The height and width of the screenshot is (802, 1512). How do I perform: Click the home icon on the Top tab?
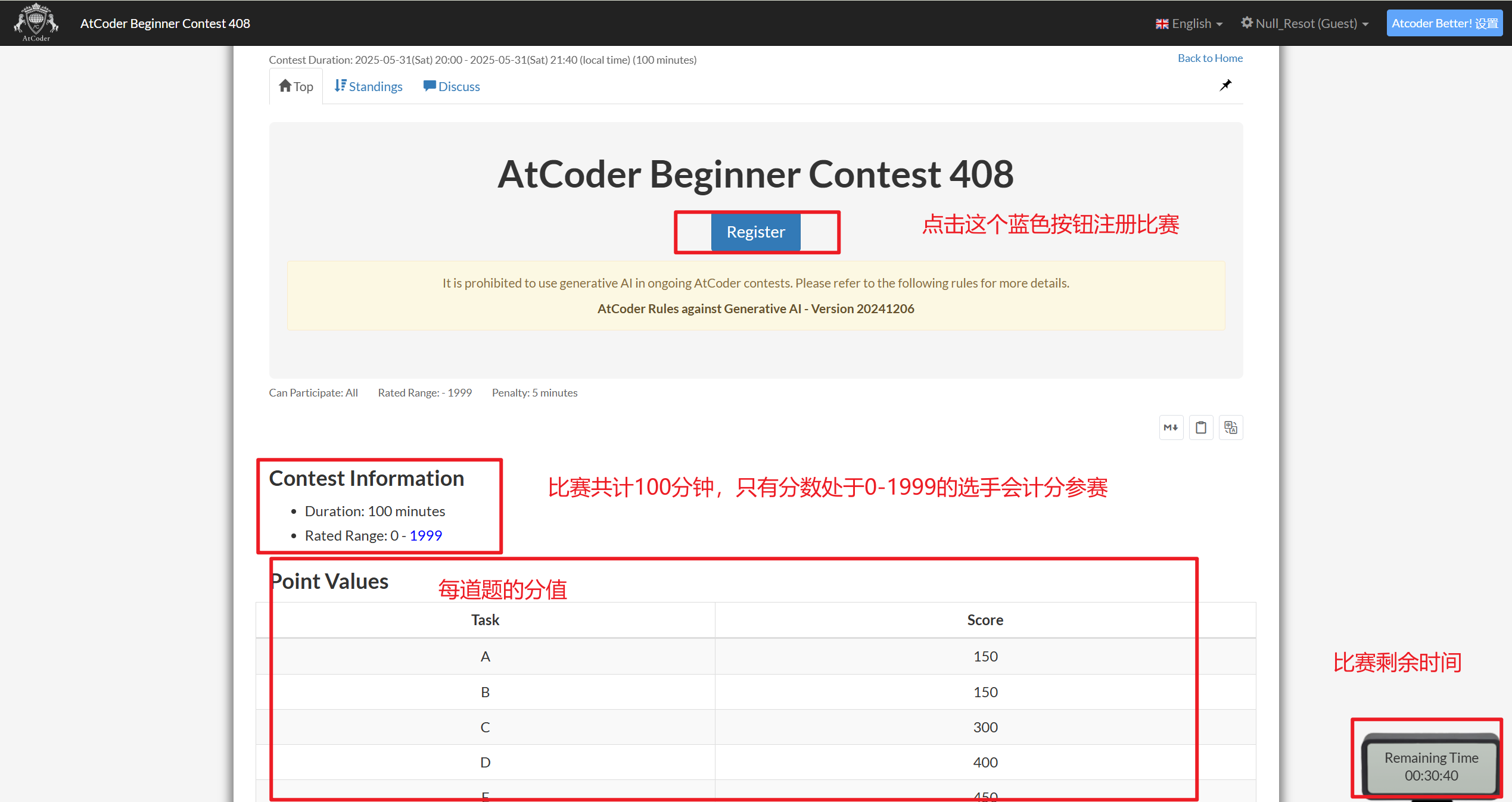tap(285, 85)
